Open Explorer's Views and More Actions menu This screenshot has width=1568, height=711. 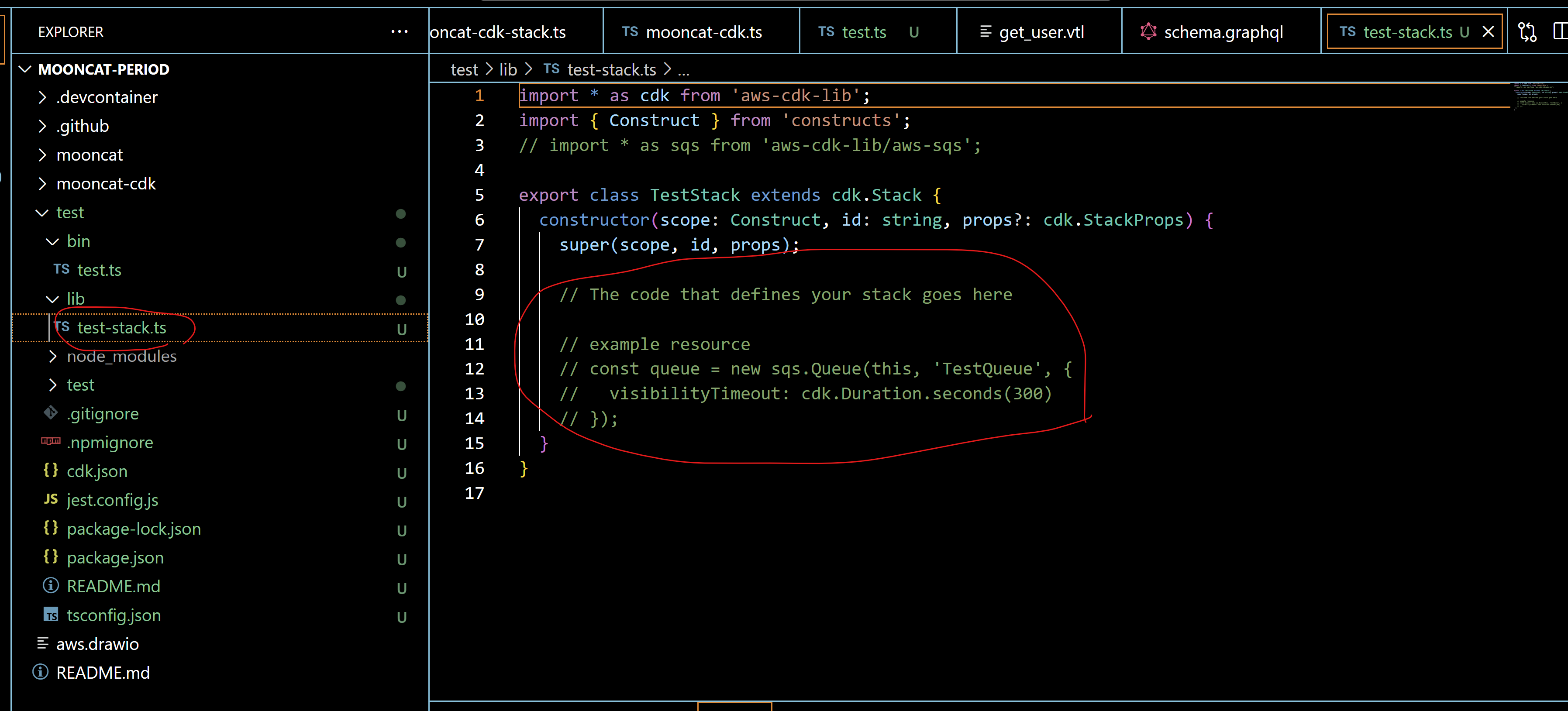coord(400,31)
